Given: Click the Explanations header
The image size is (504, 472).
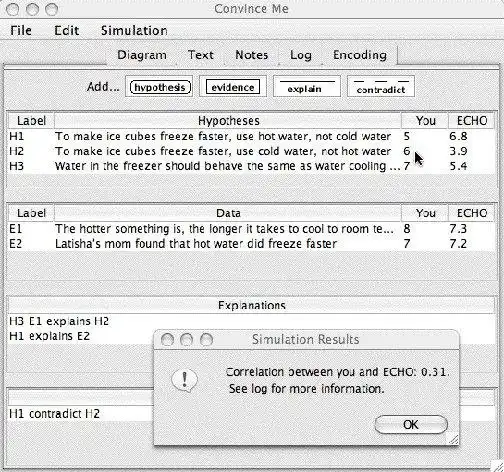Looking at the screenshot, I should coord(251,305).
